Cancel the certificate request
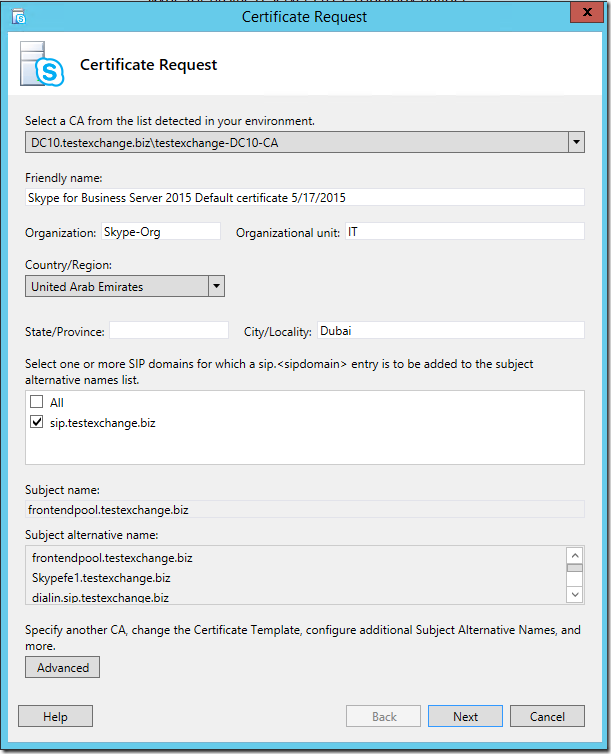Image resolution: width=611 pixels, height=754 pixels. pyautogui.click(x=547, y=716)
